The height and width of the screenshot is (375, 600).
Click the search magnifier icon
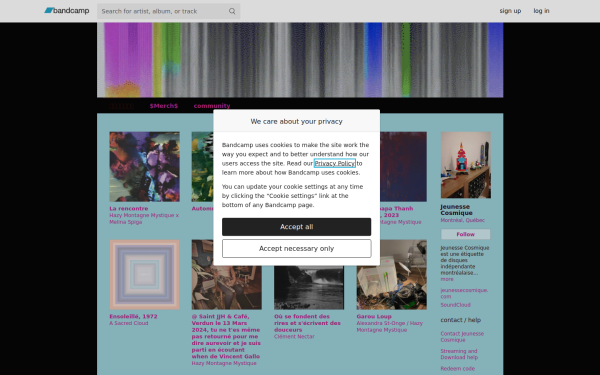tap(232, 11)
